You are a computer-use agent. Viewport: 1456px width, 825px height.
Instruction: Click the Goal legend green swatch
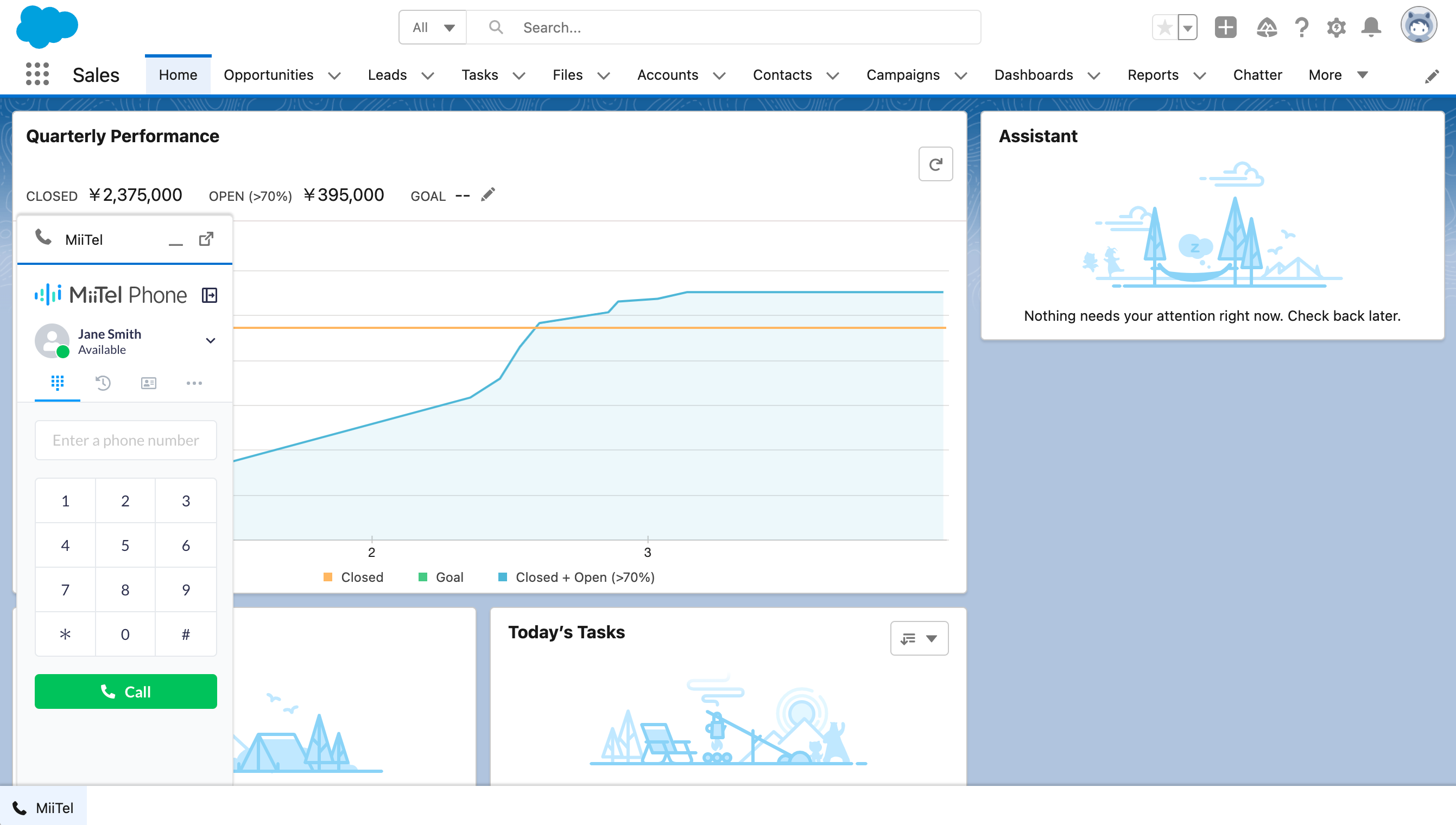(422, 577)
